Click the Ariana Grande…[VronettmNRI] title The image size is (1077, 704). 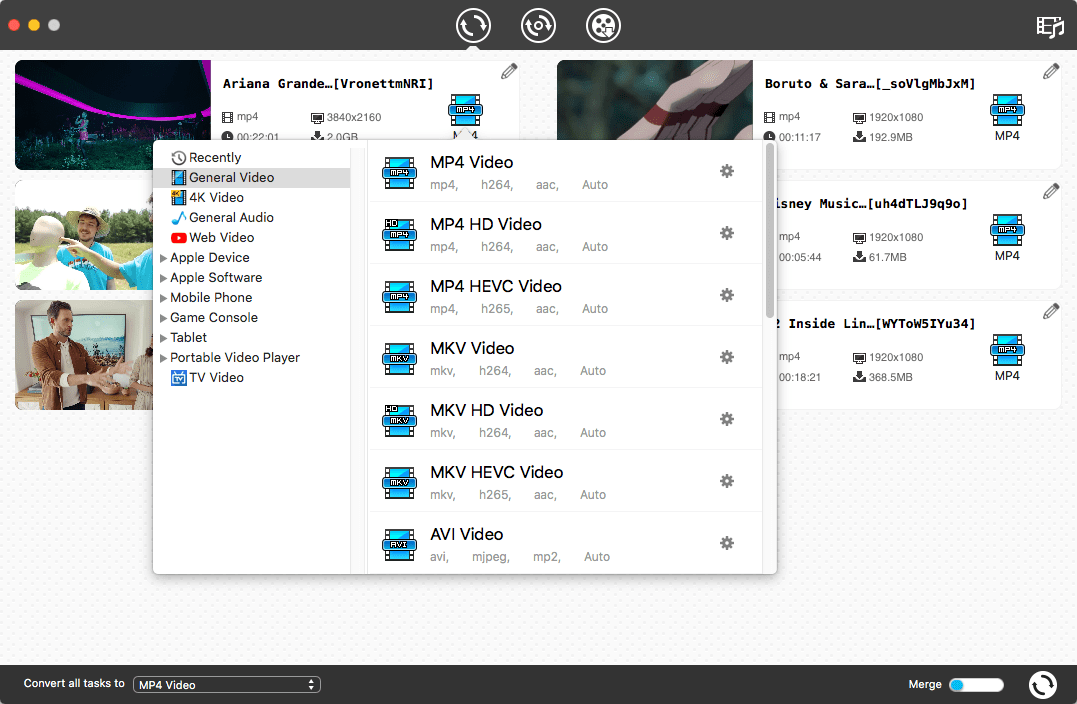328,84
